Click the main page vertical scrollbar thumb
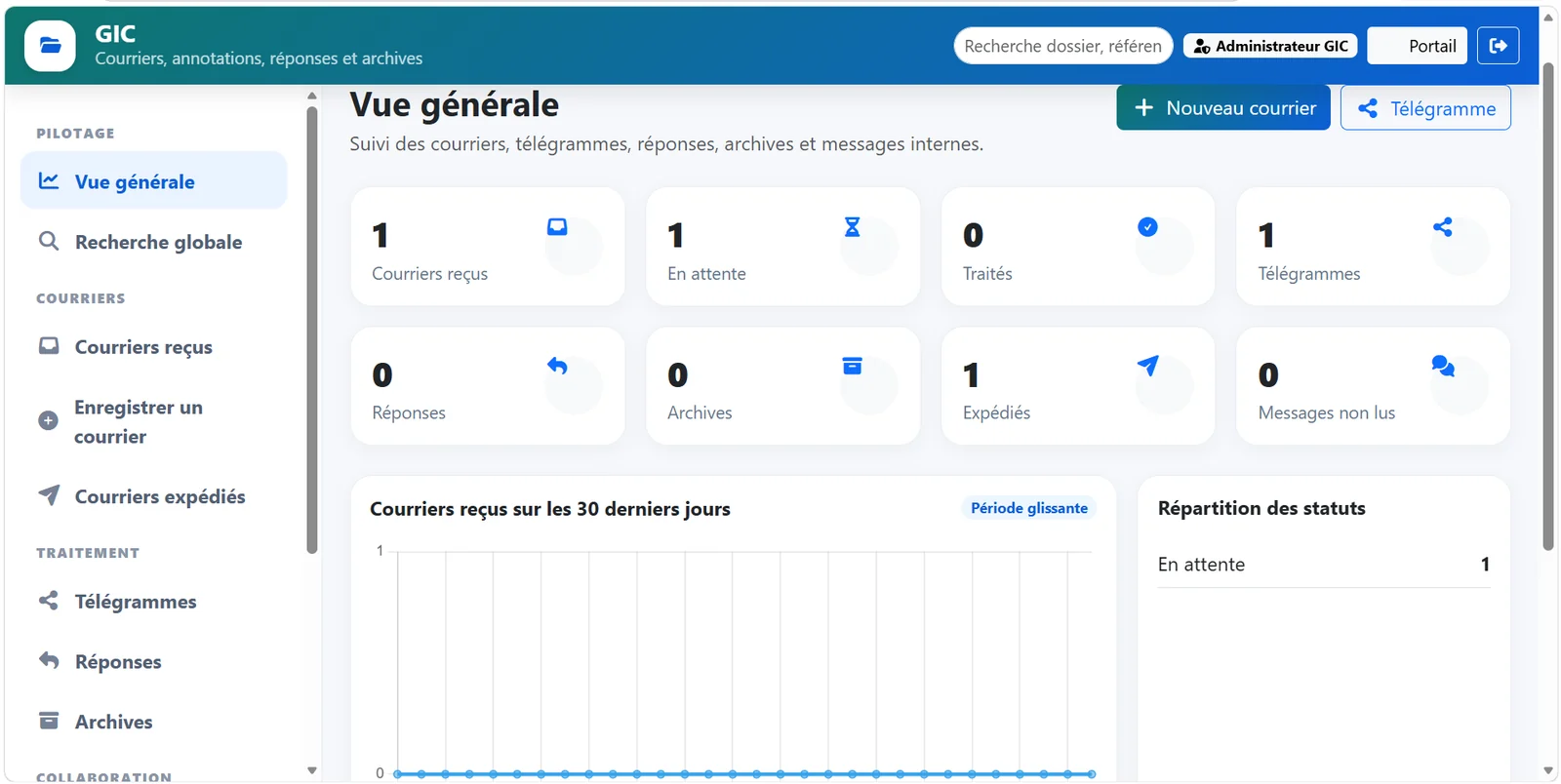 tap(1548, 306)
